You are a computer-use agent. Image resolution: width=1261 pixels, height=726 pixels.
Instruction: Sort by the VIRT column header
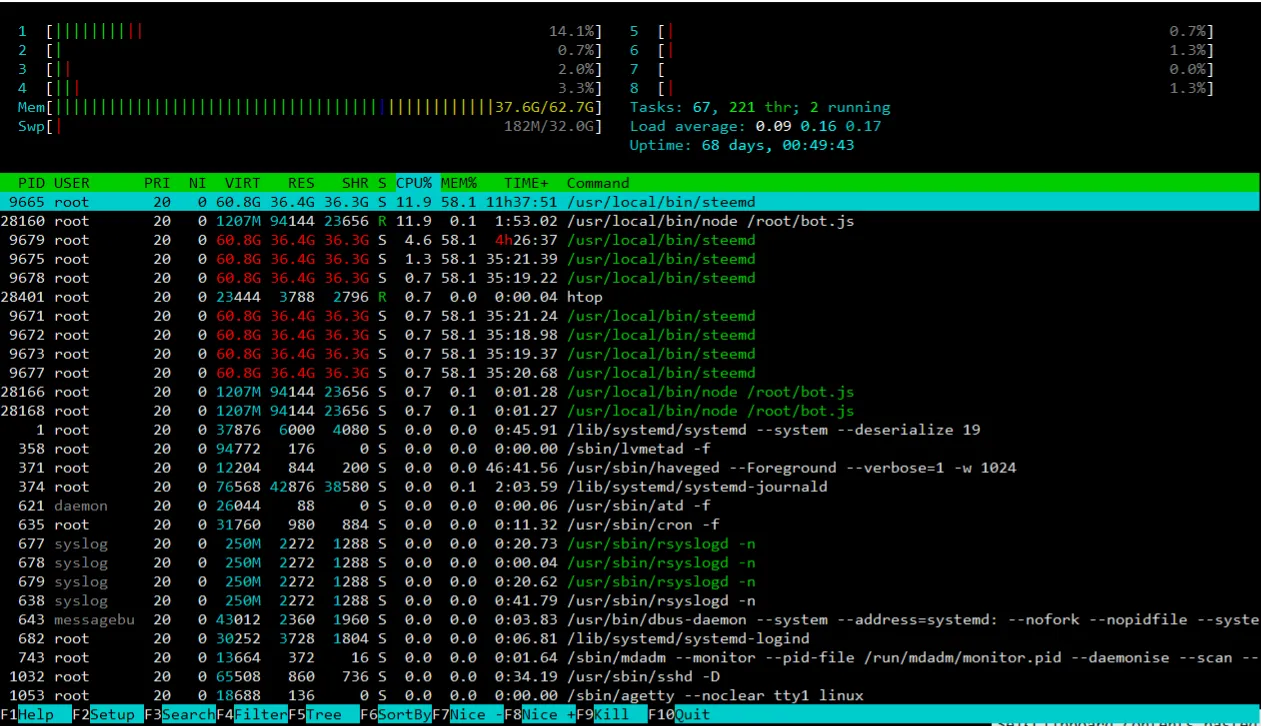coord(242,183)
